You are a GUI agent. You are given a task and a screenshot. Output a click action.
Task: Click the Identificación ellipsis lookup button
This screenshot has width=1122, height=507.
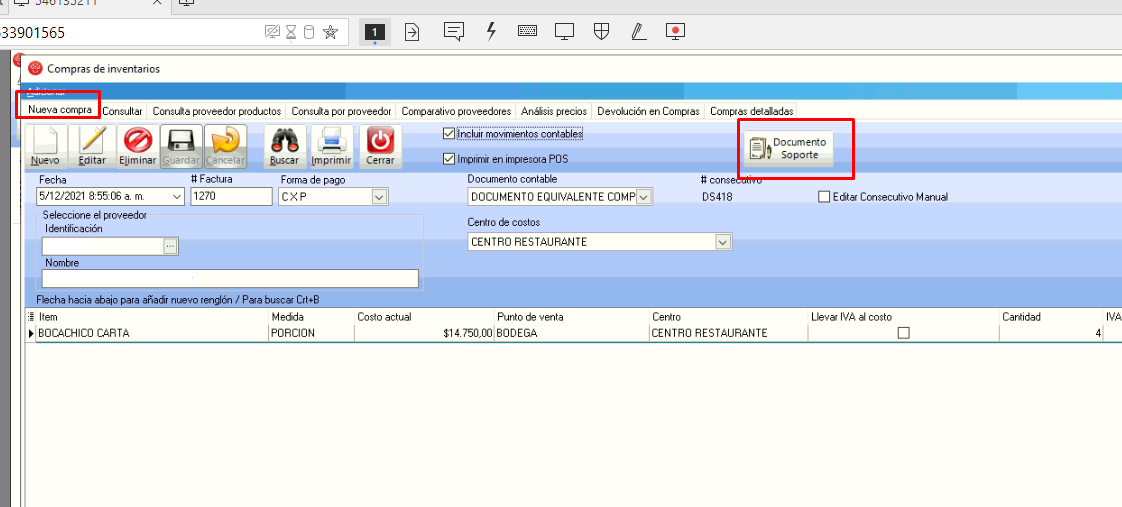tap(170, 245)
